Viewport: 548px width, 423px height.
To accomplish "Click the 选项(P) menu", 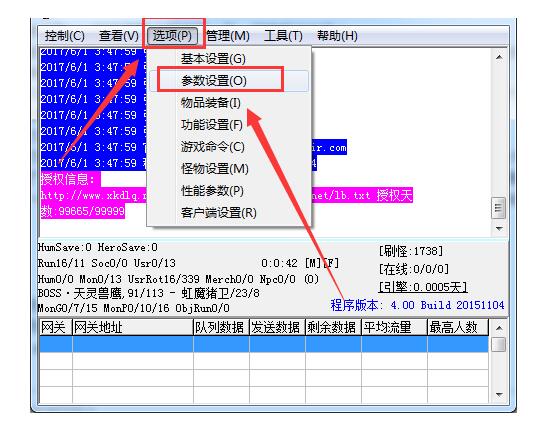I will point(172,36).
